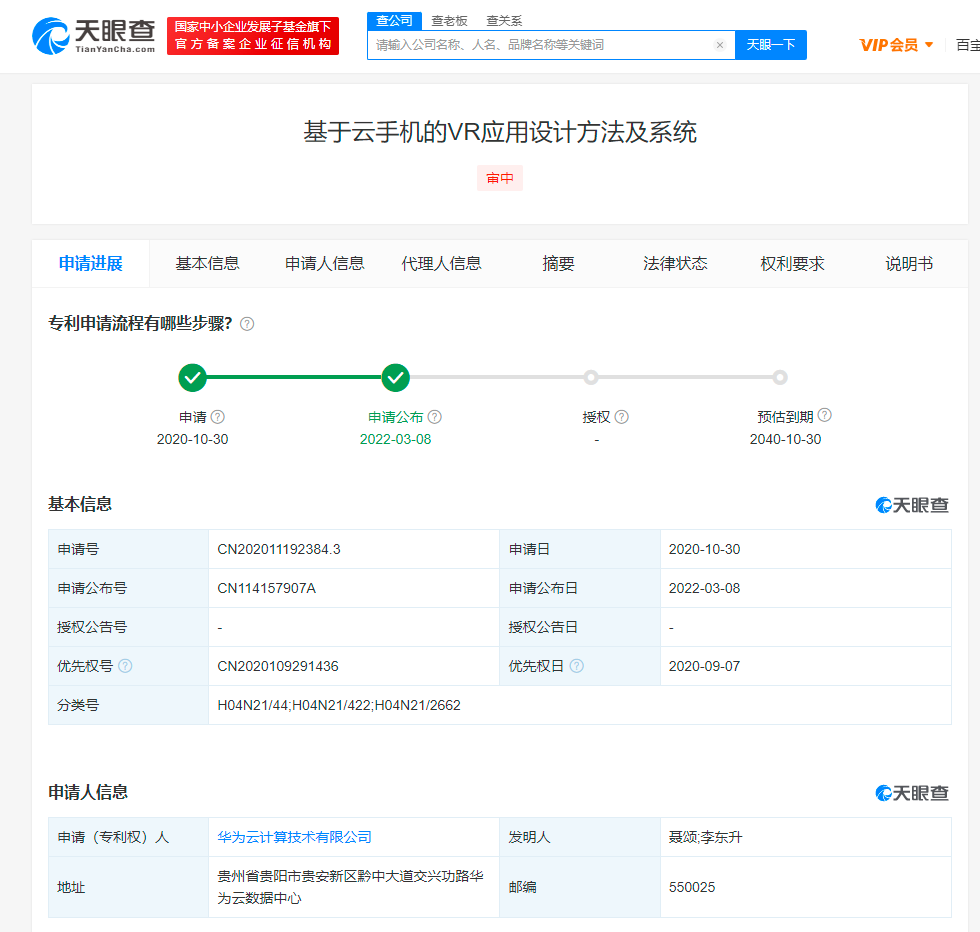Click the question icon beside 优先权日
The image size is (980, 932).
578,666
